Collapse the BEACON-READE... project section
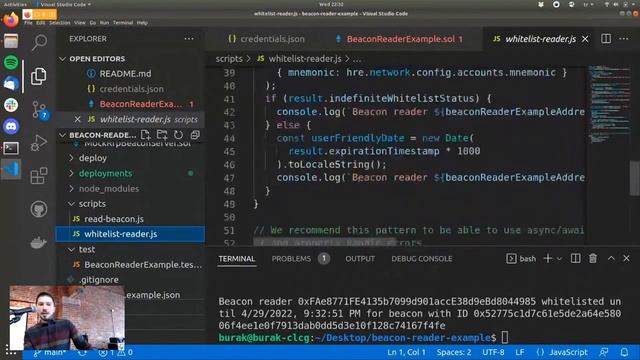640x360 pixels. tap(62, 135)
